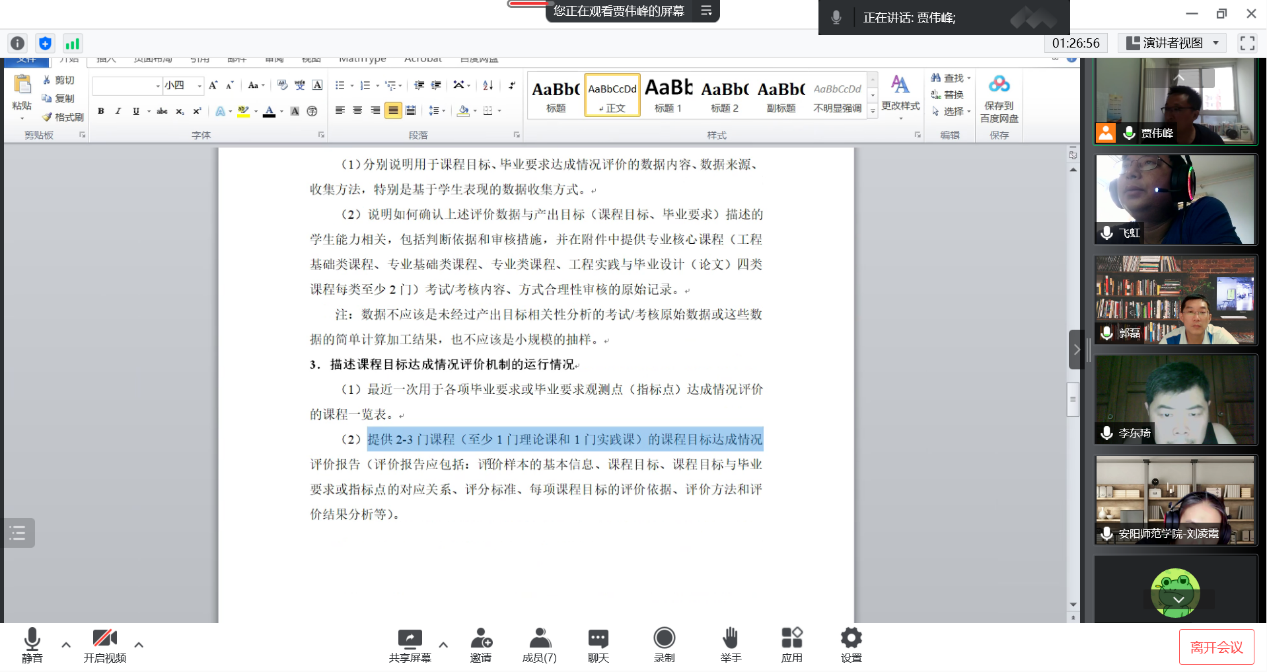Open the font color dropdown arrow
This screenshot has height=672, width=1267.
[x=280, y=111]
